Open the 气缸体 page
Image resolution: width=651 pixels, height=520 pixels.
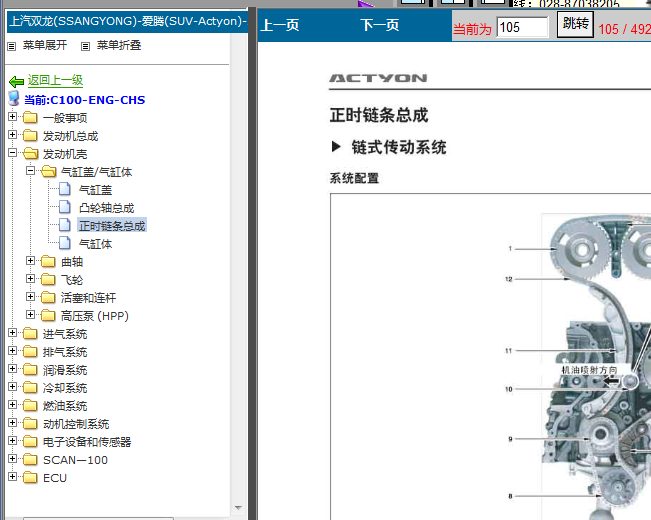pos(95,244)
